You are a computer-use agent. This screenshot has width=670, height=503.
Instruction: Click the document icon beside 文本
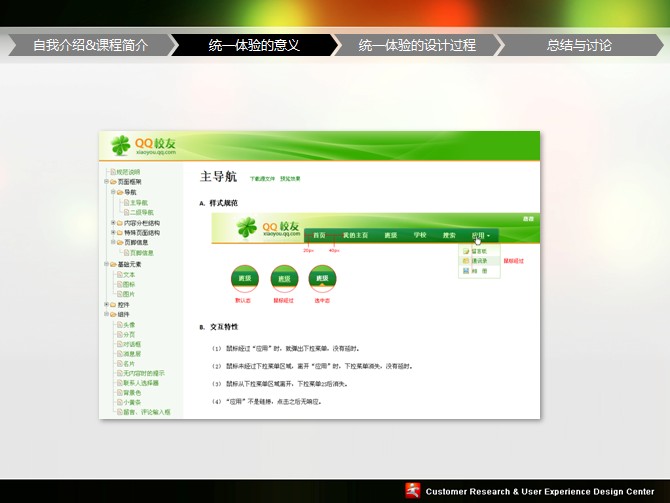click(x=120, y=274)
